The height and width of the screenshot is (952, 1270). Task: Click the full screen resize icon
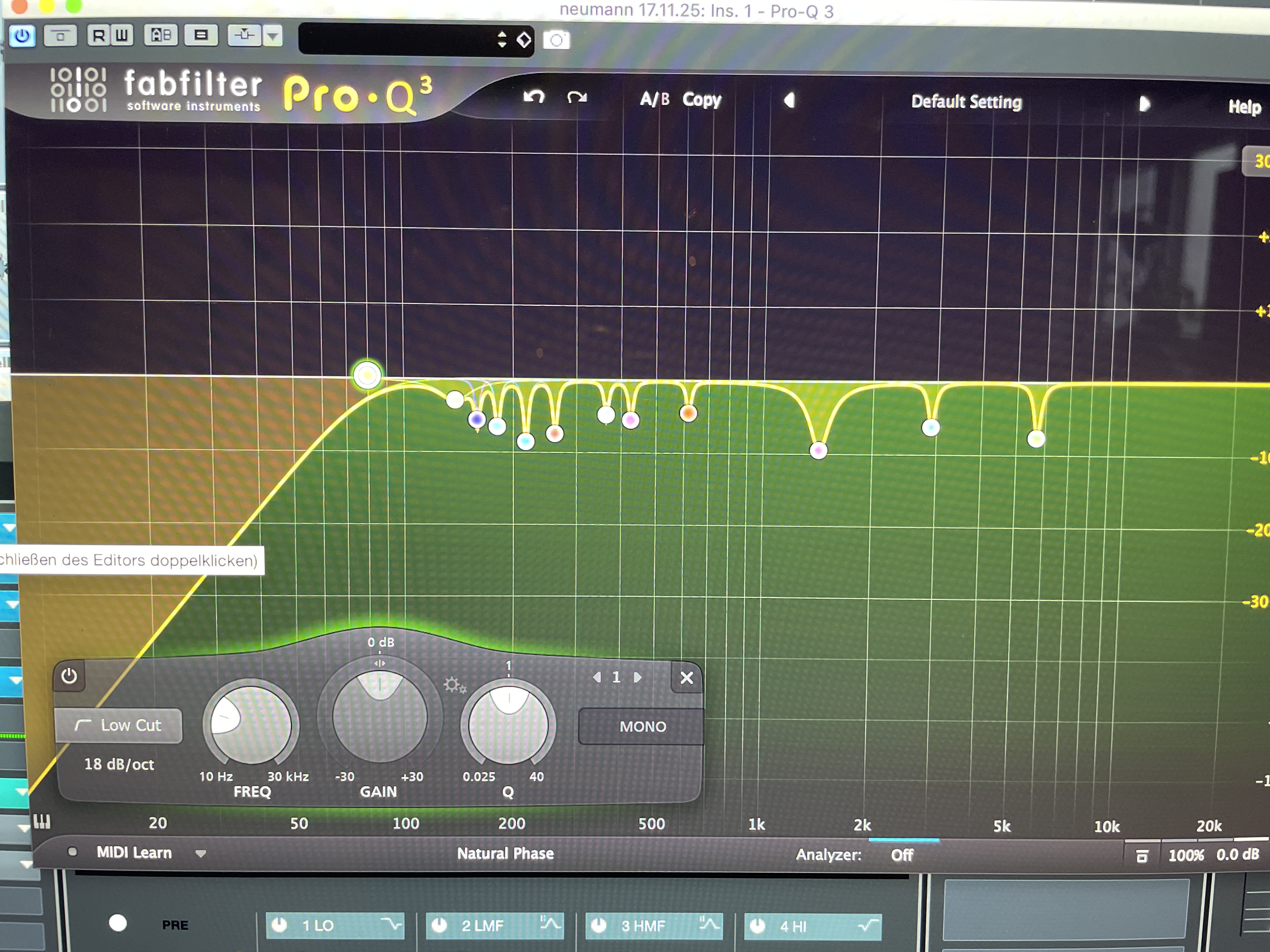pyautogui.click(x=1142, y=856)
